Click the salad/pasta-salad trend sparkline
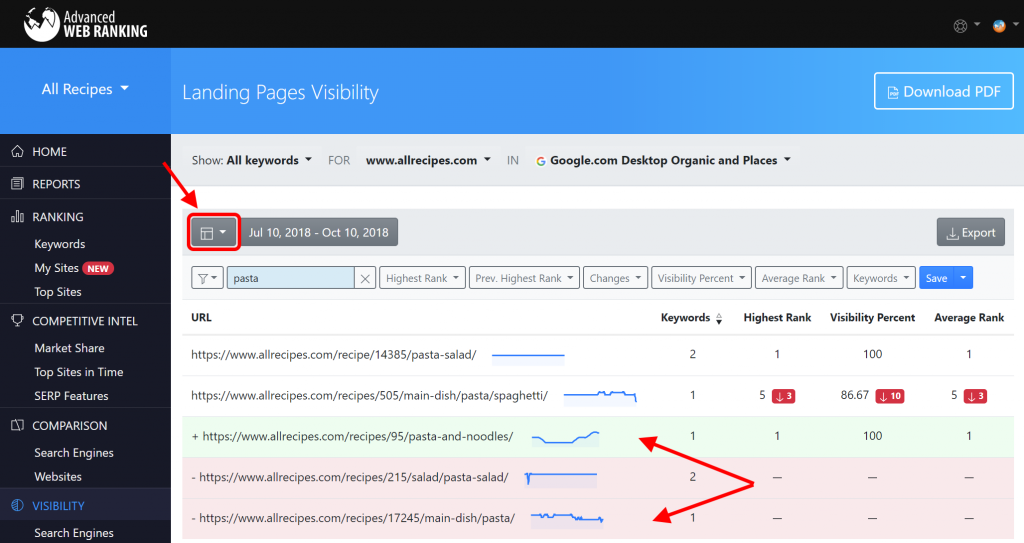 point(561,479)
